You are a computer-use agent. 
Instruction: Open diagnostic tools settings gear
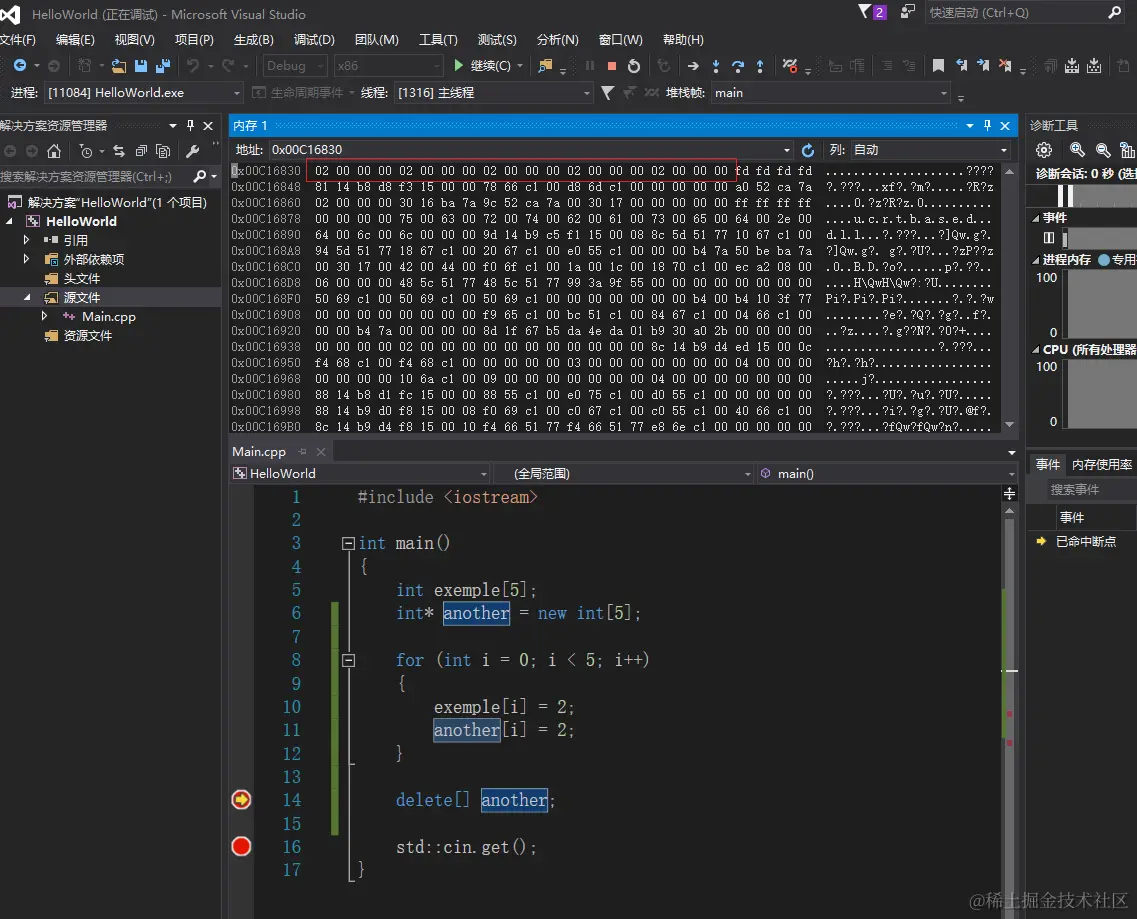click(x=1044, y=150)
